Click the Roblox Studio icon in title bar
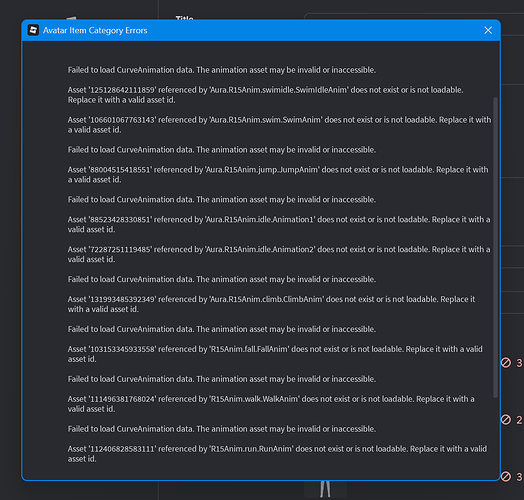The width and height of the screenshot is (524, 500). (x=33, y=30)
